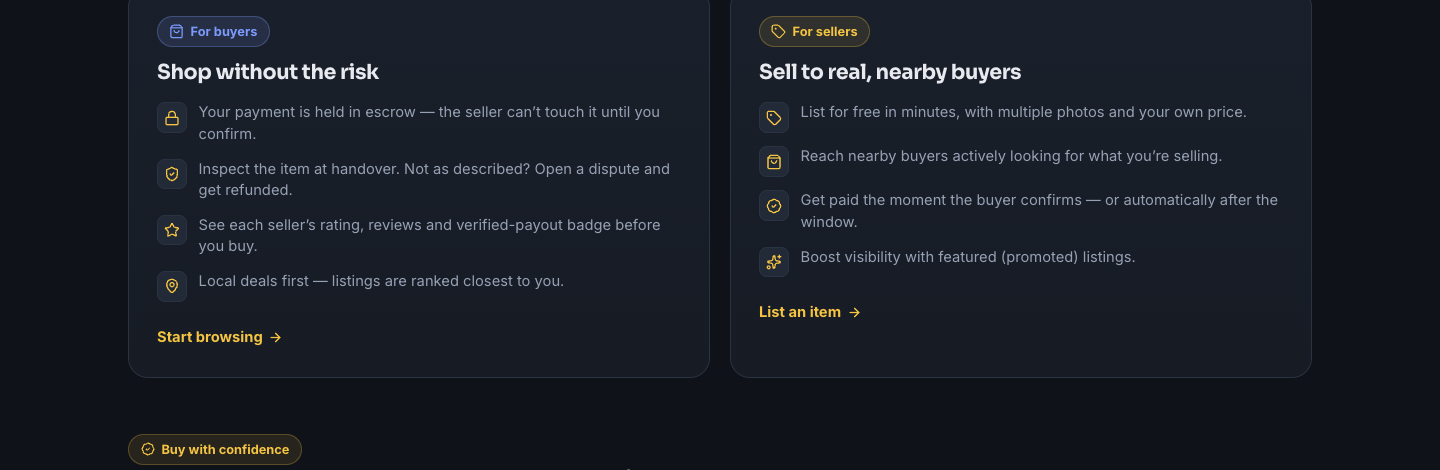Click the For buyers badge
The height and width of the screenshot is (470, 1440).
point(213,32)
